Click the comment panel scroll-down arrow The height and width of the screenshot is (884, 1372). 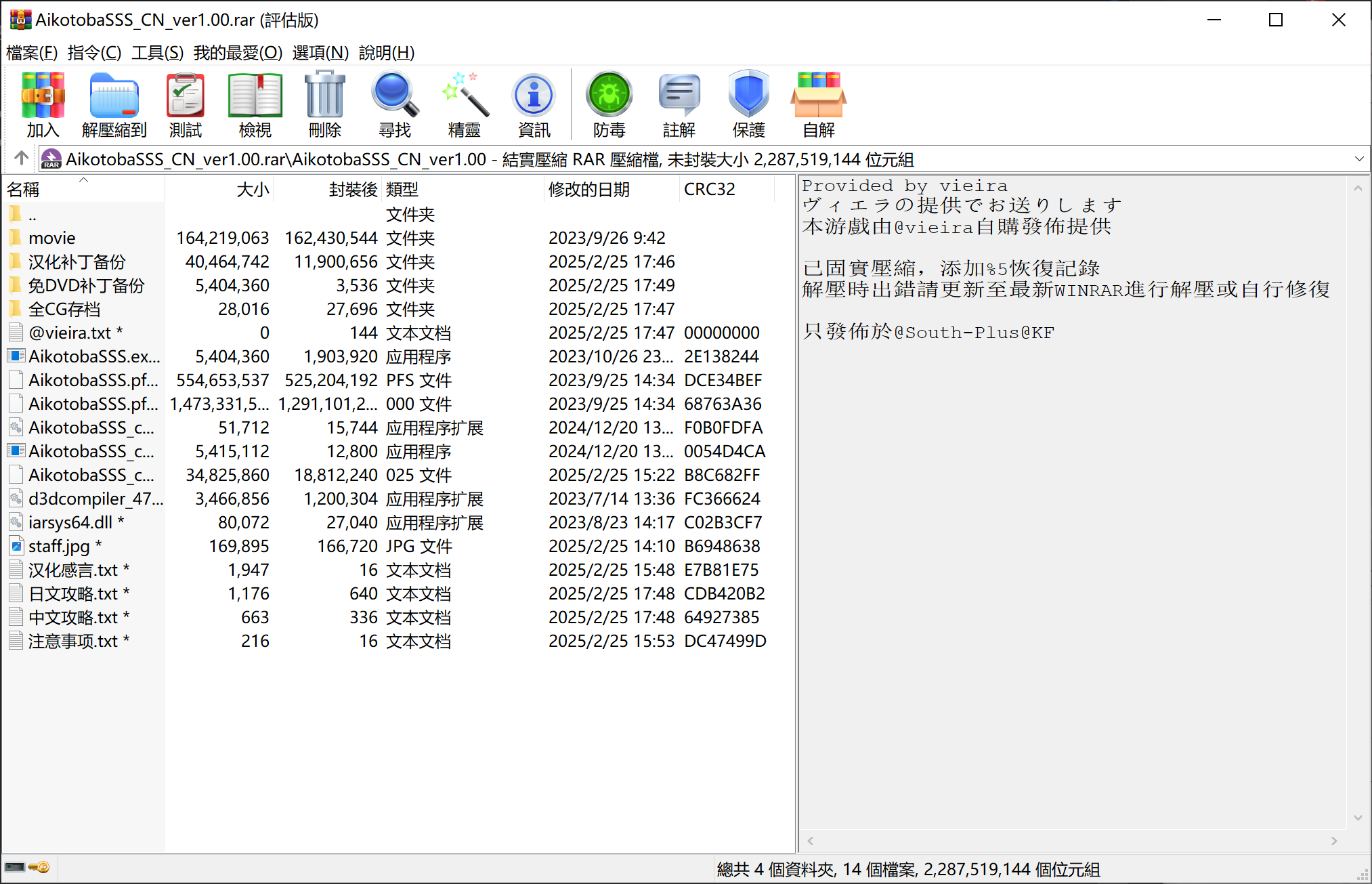point(1357,818)
